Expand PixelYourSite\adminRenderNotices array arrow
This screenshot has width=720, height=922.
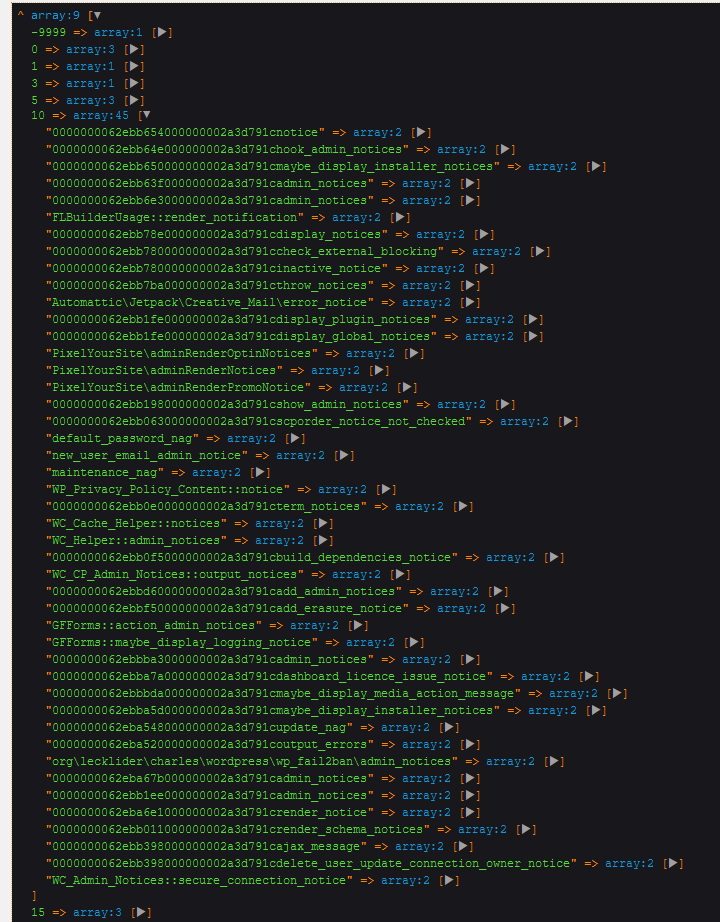pos(379,370)
